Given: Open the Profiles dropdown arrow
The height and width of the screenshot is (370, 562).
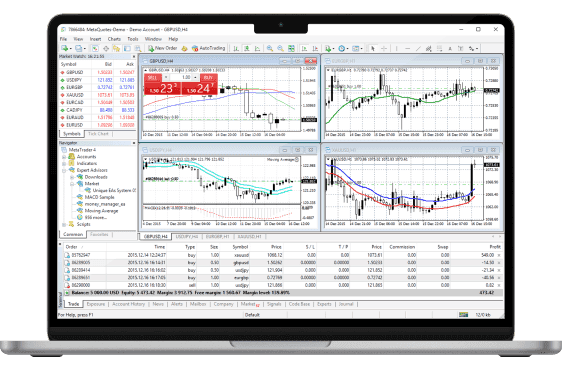Looking at the screenshot, I should pyautogui.click(x=85, y=48).
